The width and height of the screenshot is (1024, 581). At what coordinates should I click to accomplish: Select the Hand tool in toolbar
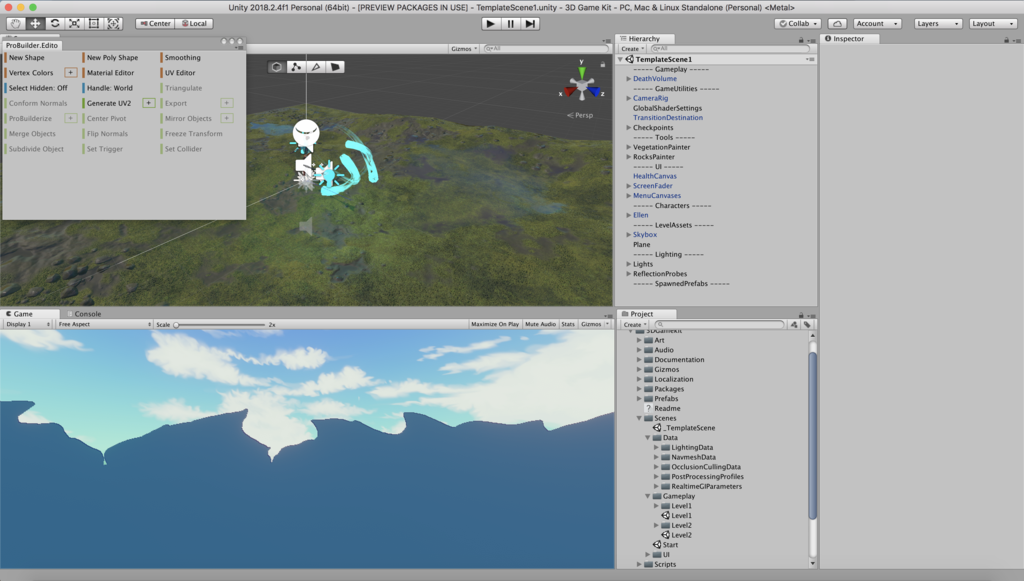point(16,24)
